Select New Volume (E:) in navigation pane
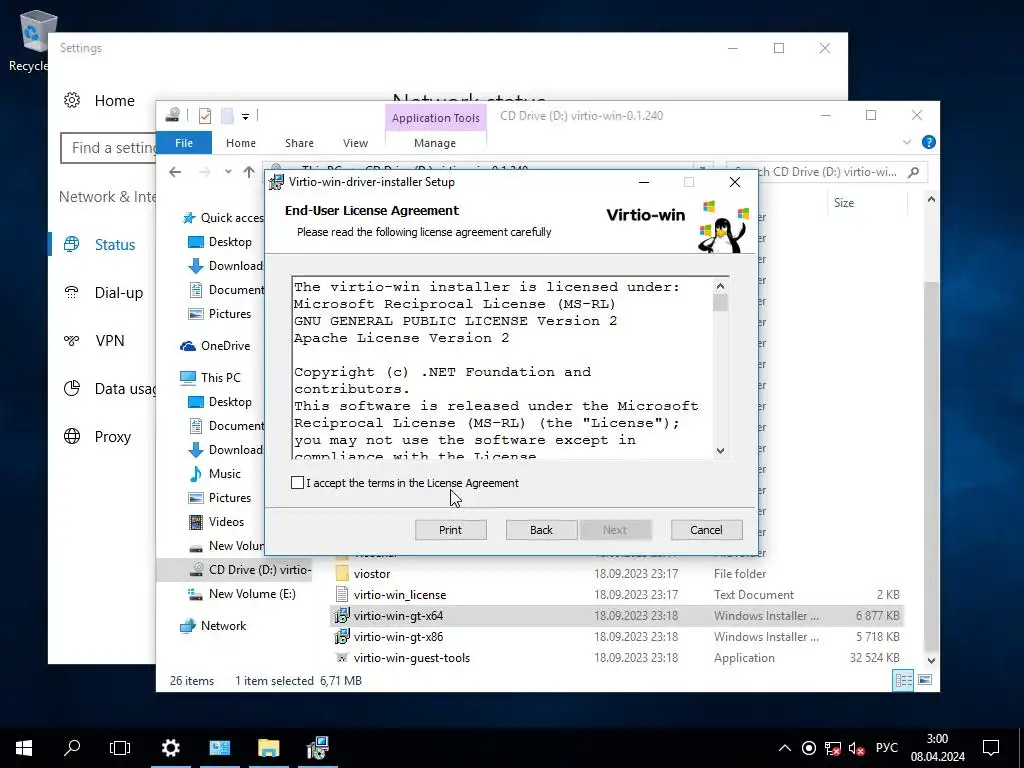 pos(242,594)
